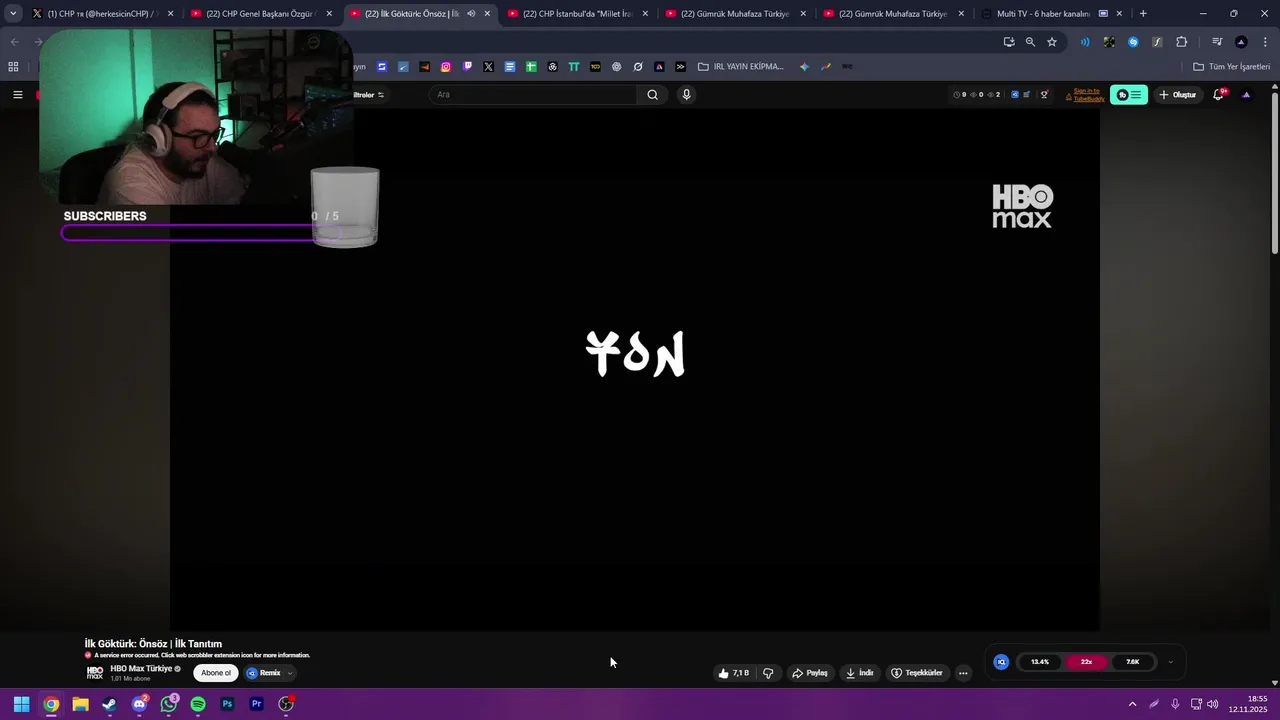This screenshot has width=1280, height=720.
Task: Open a new Chrome tab
Action: point(1143,14)
